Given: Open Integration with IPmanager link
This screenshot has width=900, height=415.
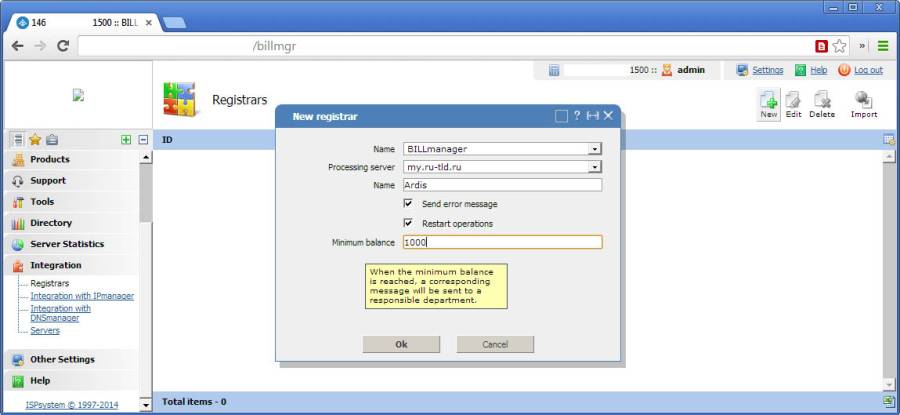Looking at the screenshot, I should 82,296.
